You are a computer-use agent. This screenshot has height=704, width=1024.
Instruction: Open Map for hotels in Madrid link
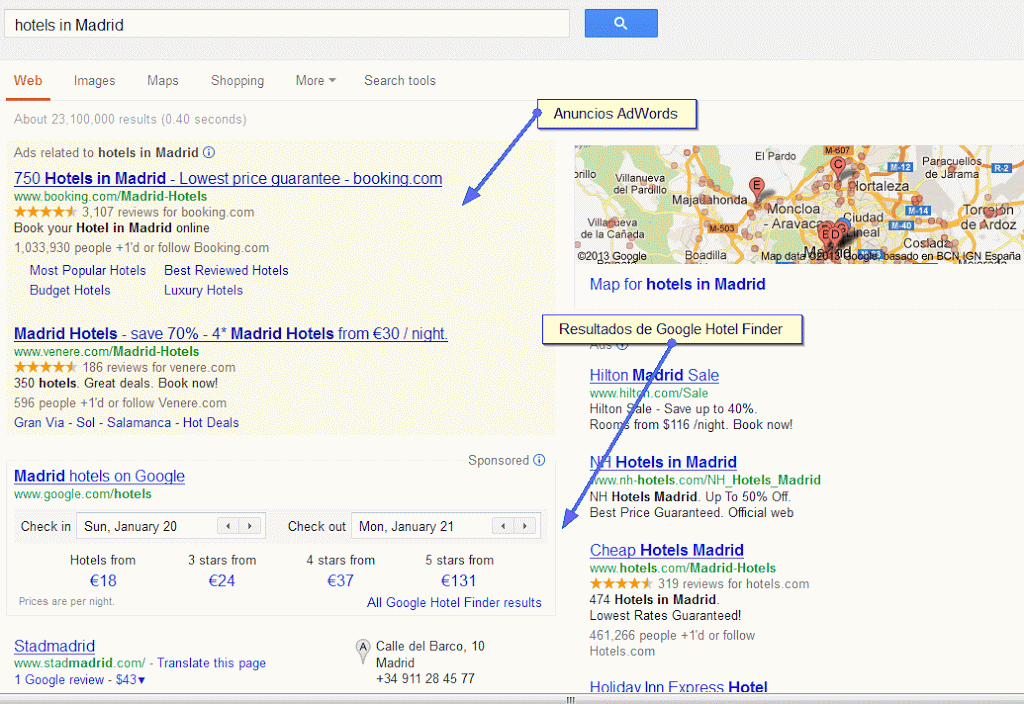(x=677, y=284)
